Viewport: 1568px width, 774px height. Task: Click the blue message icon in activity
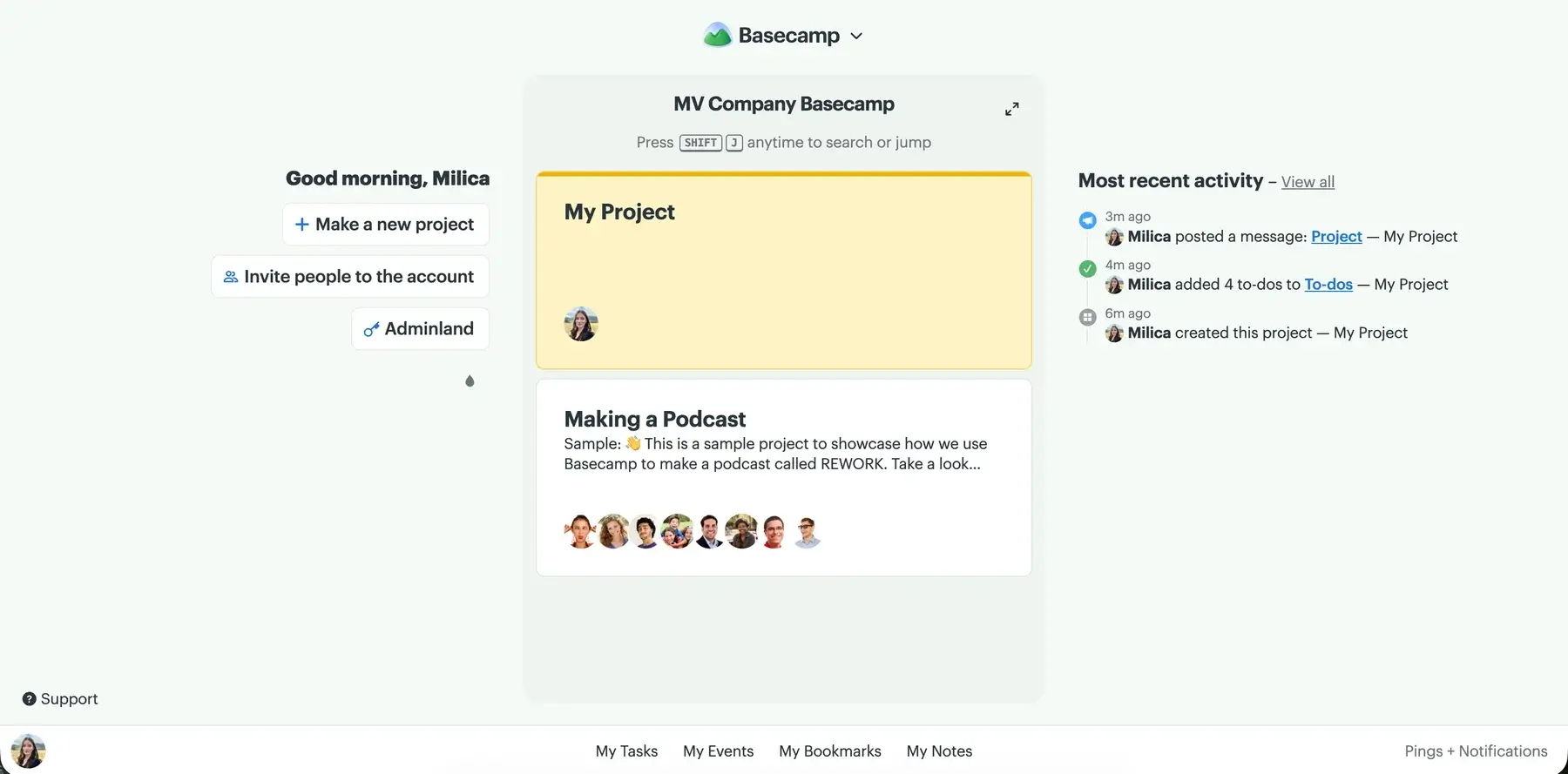pyautogui.click(x=1087, y=220)
